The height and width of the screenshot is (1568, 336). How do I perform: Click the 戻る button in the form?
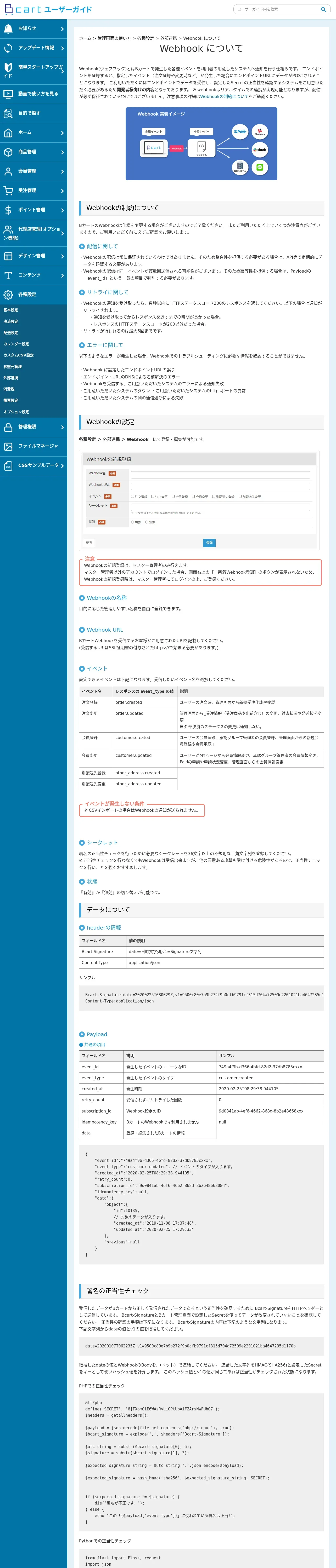pyautogui.click(x=89, y=543)
